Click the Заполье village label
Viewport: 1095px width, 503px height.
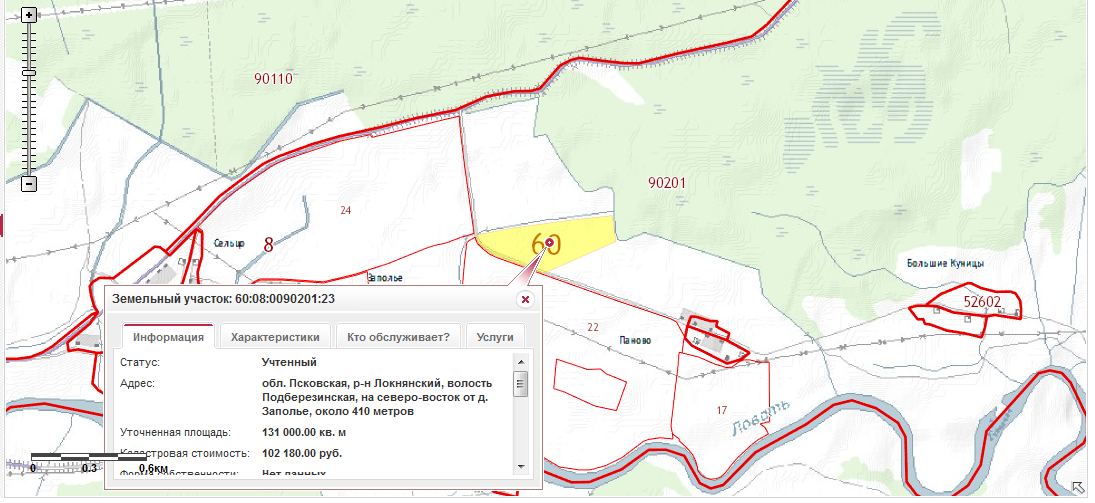[x=385, y=278]
